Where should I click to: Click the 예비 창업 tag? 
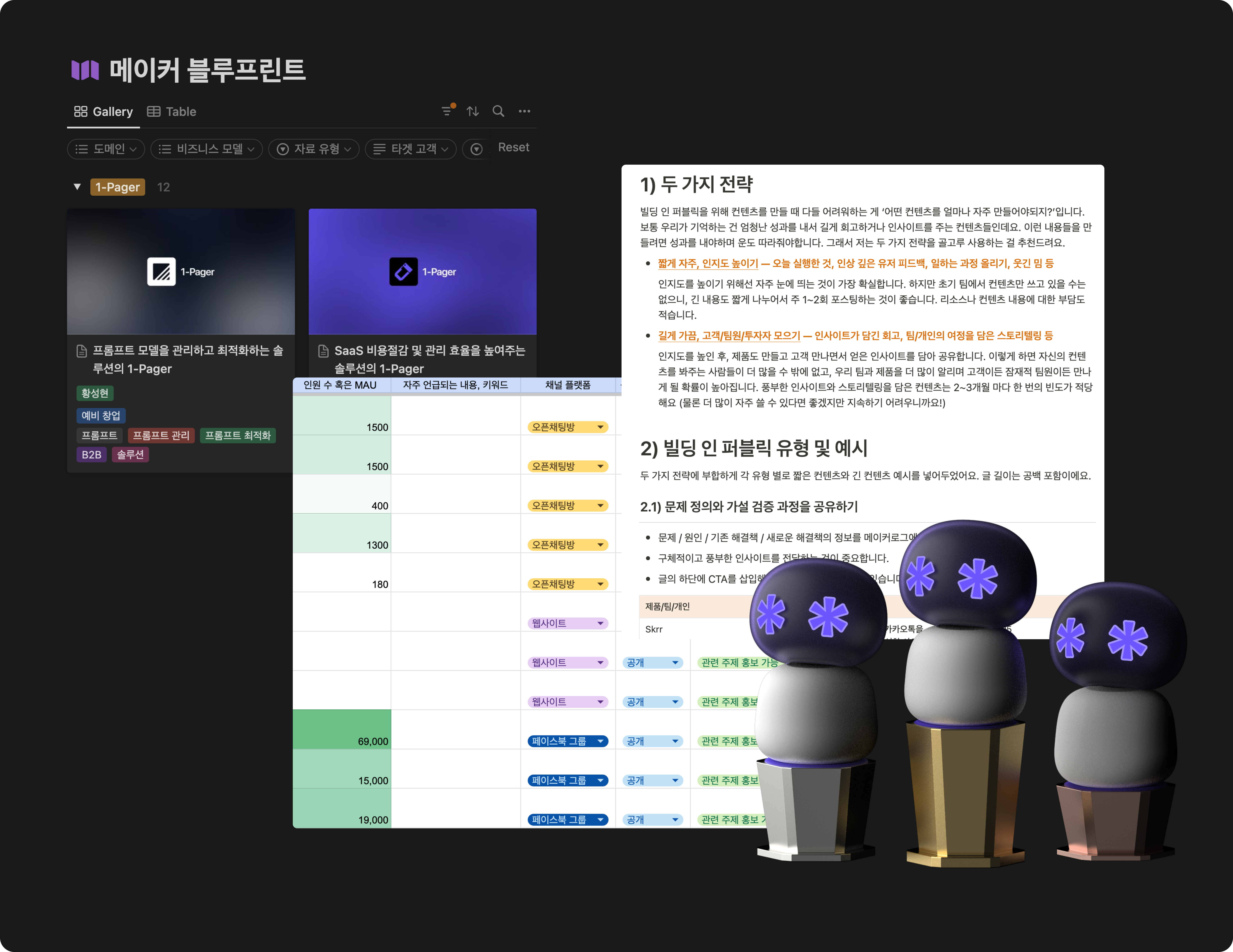(101, 416)
